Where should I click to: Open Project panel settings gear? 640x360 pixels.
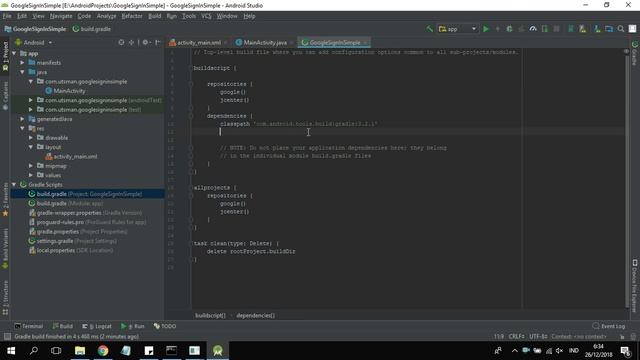(x=145, y=42)
